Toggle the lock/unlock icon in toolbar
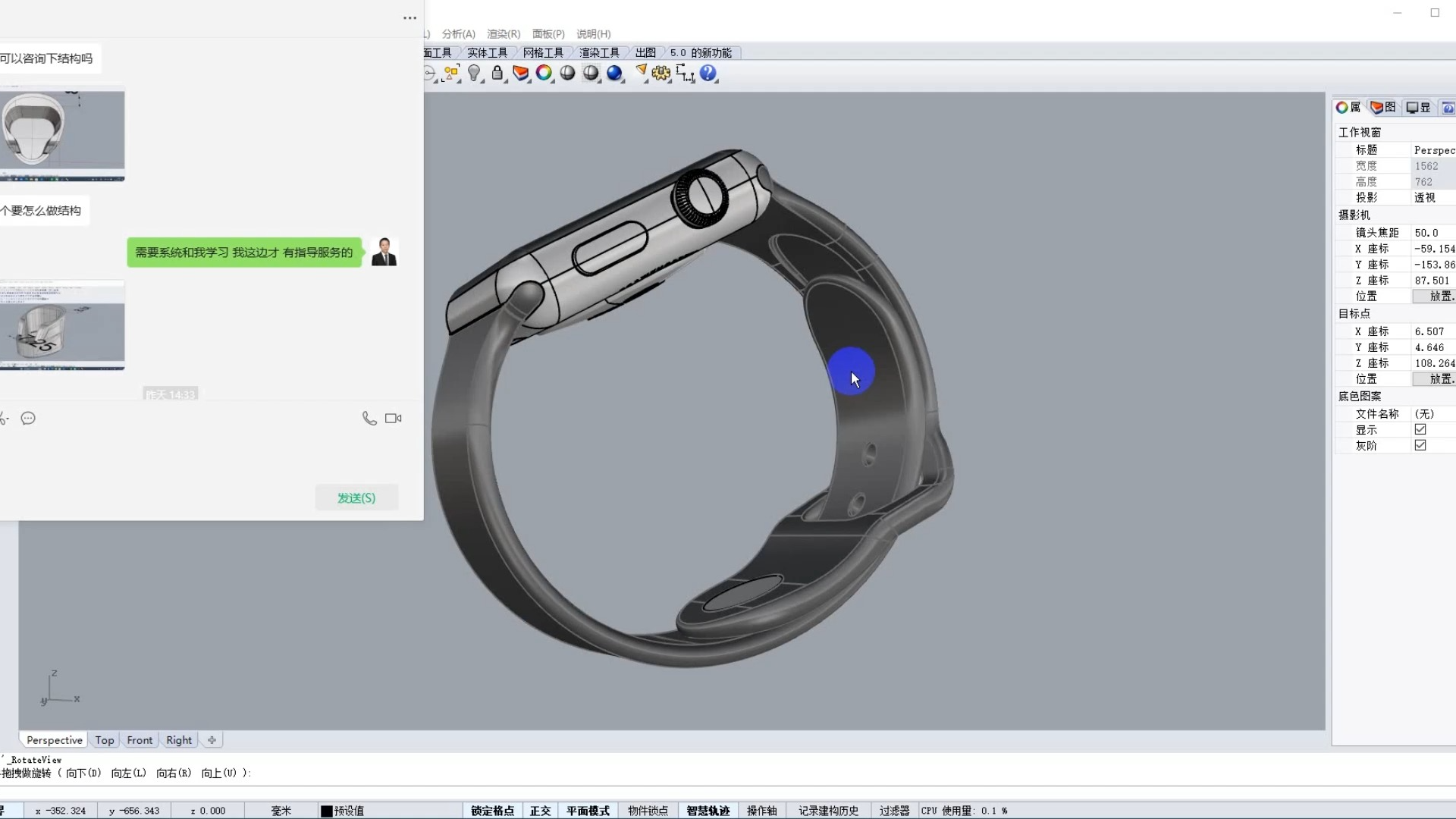This screenshot has width=1456, height=819. (497, 73)
